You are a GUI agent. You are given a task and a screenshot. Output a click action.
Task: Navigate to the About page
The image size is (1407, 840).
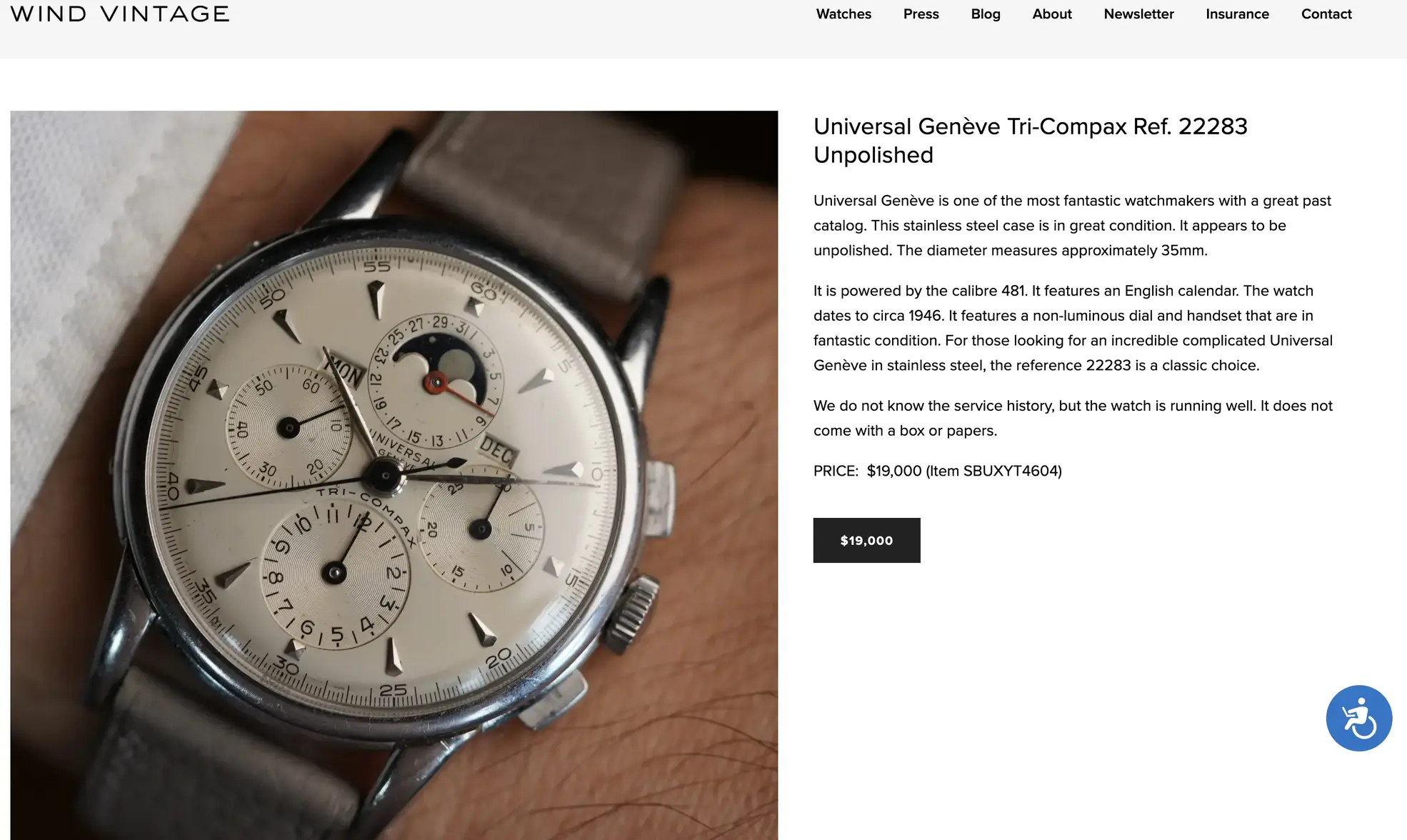coord(1051,14)
